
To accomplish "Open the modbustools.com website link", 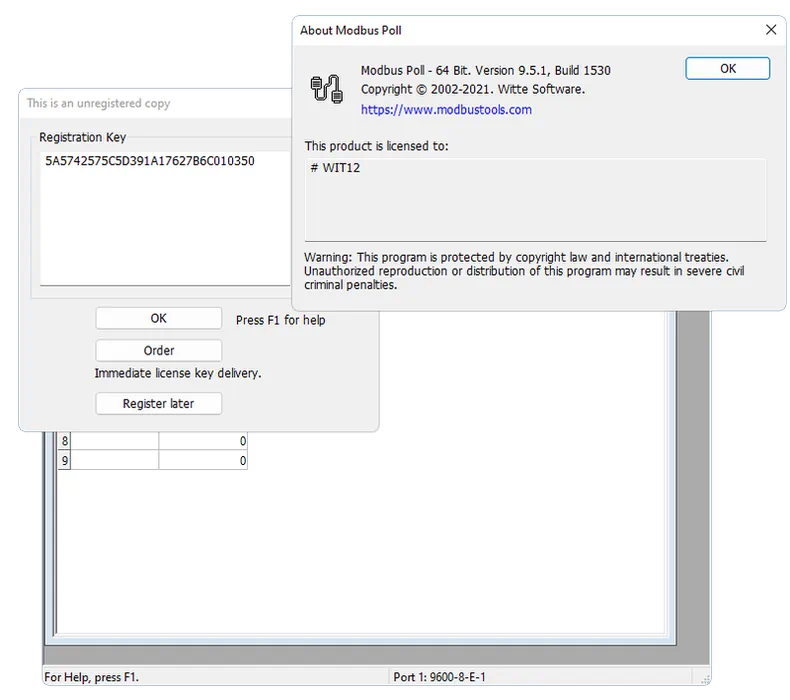I will coord(446,110).
